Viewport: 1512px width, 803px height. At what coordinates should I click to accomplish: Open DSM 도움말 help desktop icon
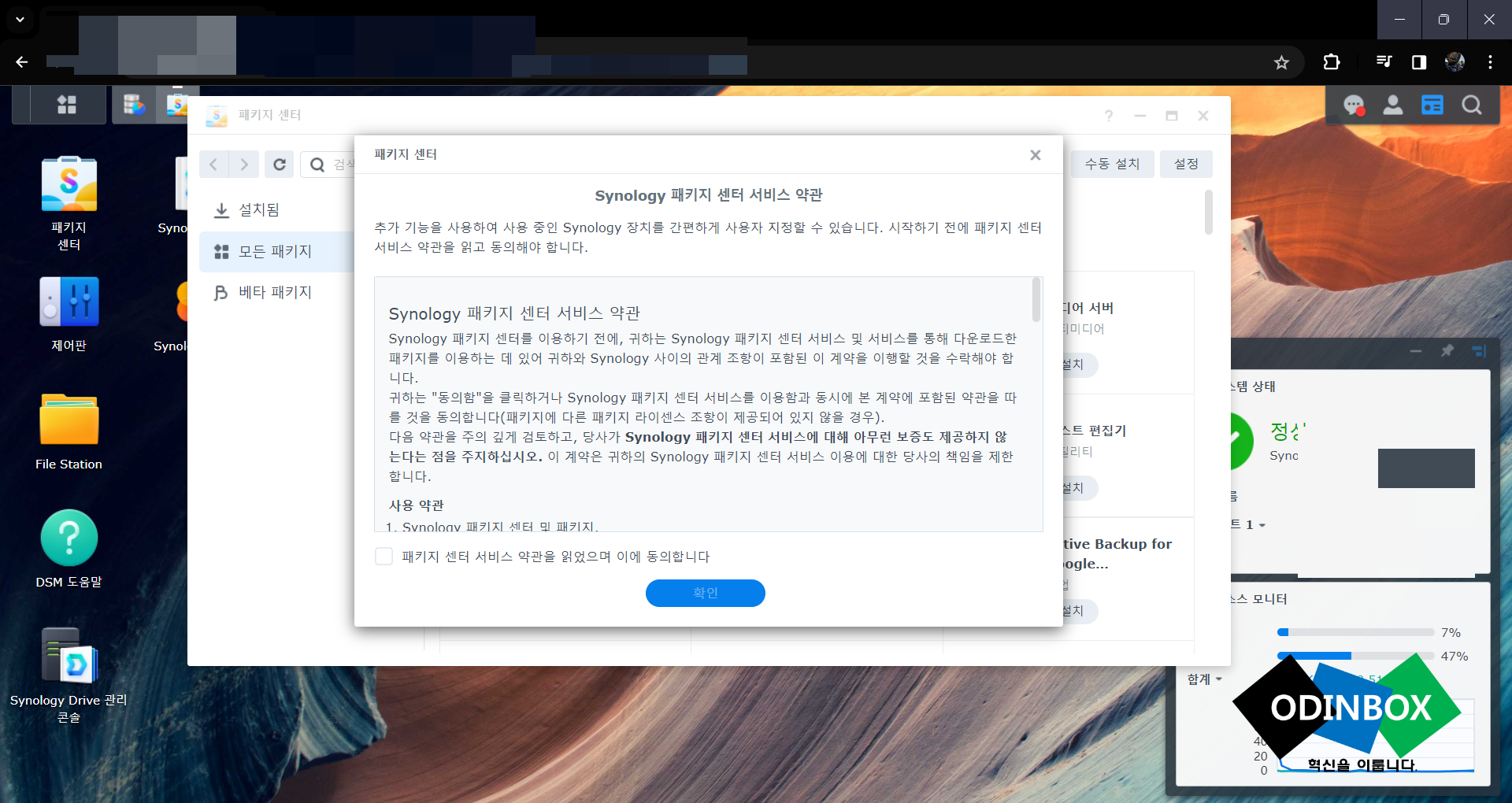[69, 550]
